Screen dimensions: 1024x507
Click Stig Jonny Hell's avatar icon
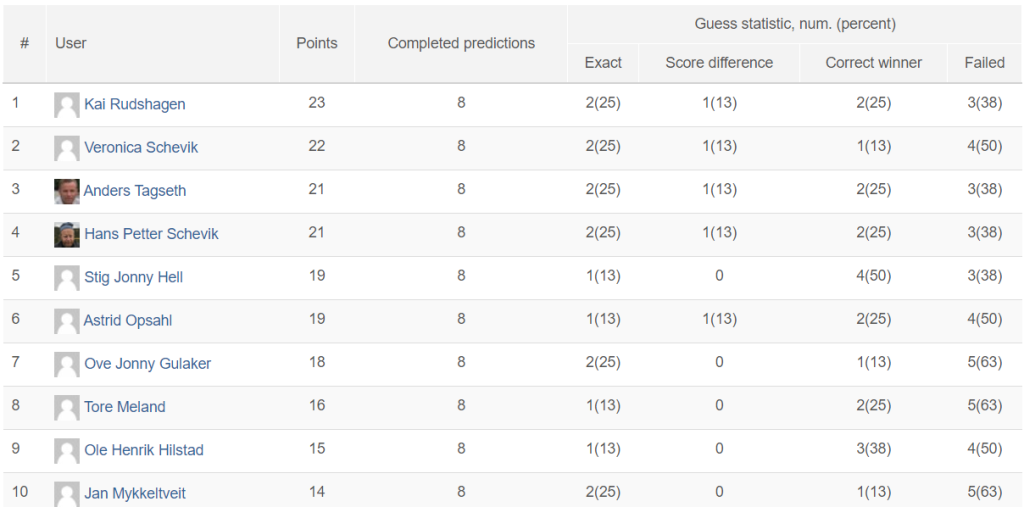point(67,278)
